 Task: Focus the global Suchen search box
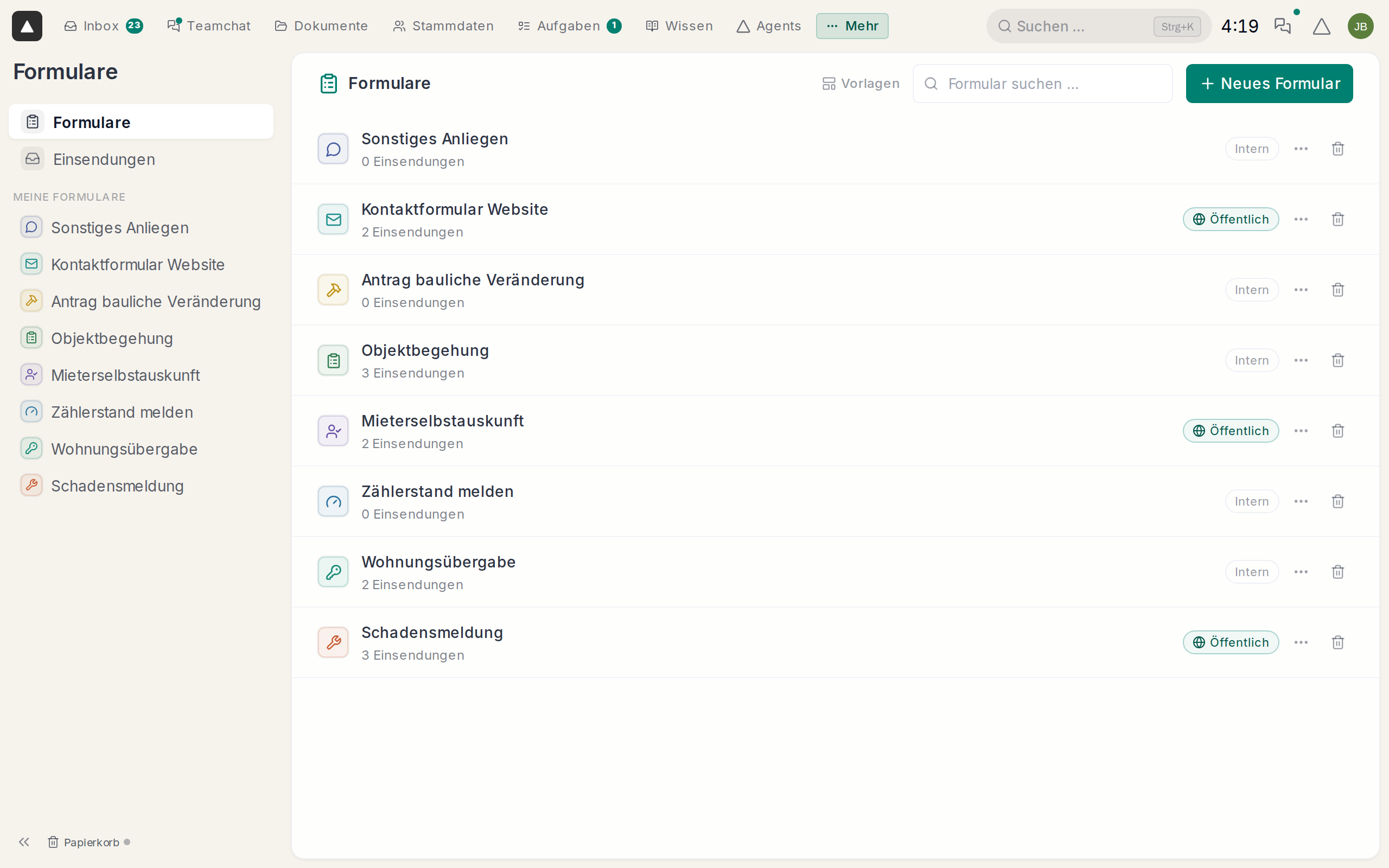(1099, 26)
